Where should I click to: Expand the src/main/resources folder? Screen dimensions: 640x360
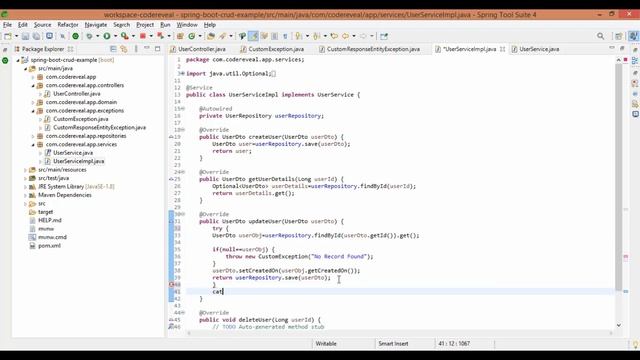(x=25, y=170)
